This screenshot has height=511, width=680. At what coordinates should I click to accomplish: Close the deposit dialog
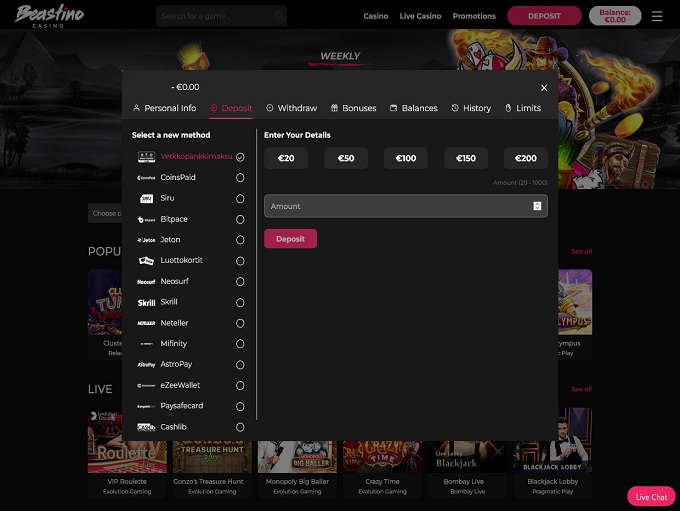tap(544, 88)
